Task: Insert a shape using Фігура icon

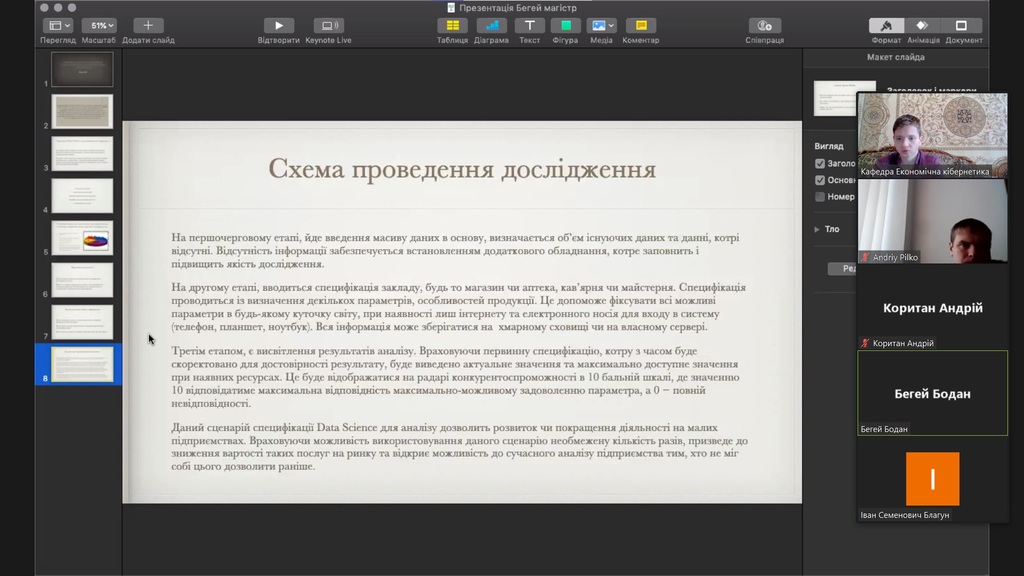Action: (x=565, y=26)
